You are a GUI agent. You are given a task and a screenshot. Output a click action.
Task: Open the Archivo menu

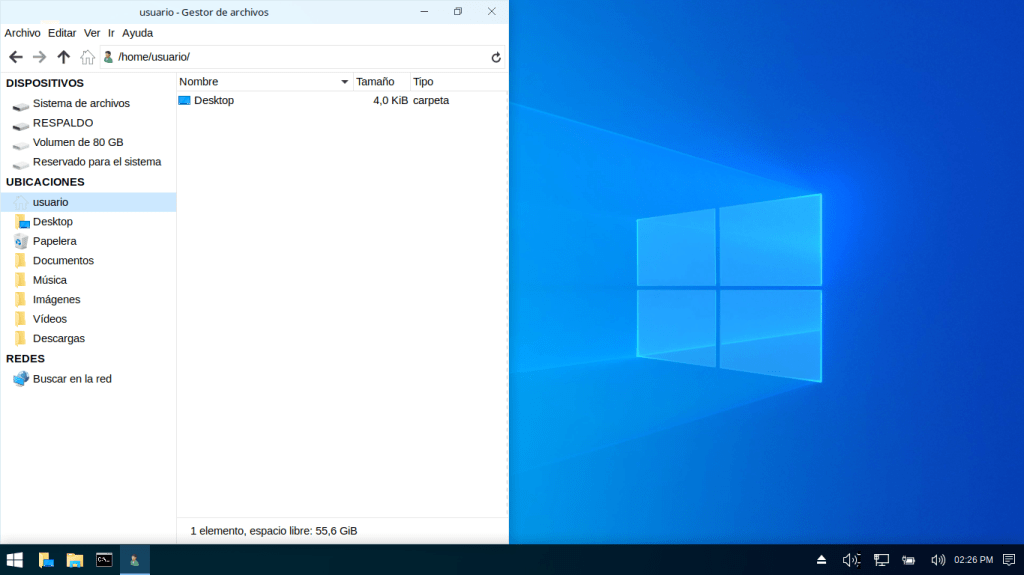tap(22, 33)
